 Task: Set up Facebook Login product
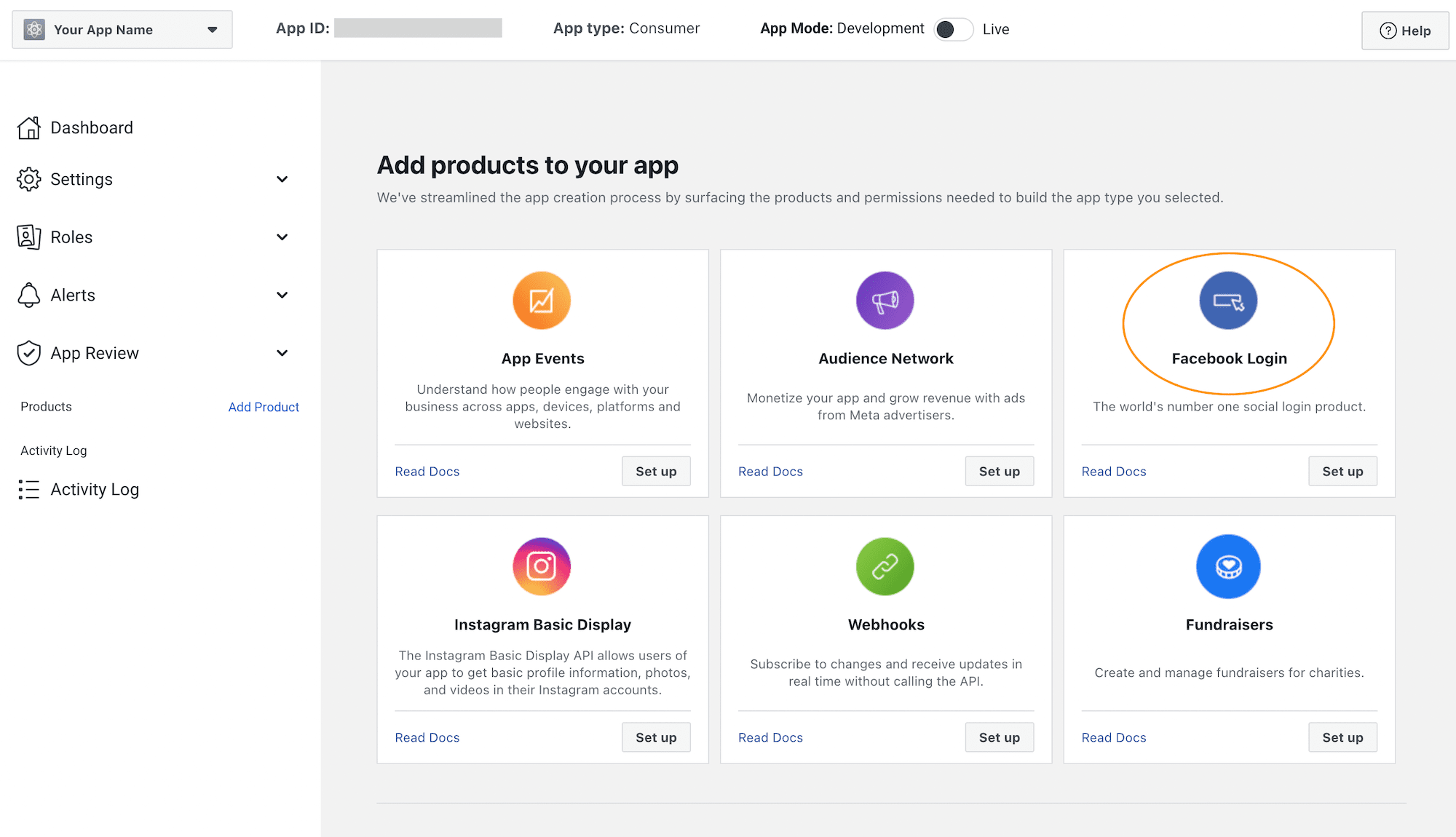pos(1342,471)
